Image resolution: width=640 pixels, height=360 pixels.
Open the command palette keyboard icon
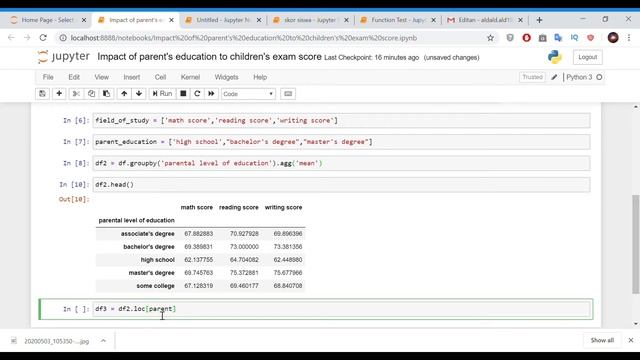pyautogui.click(x=288, y=94)
